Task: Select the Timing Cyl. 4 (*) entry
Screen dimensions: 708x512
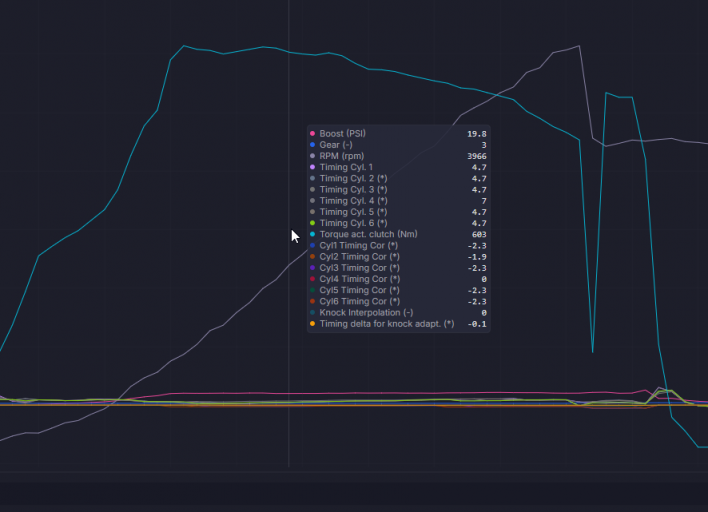Action: tap(398, 201)
